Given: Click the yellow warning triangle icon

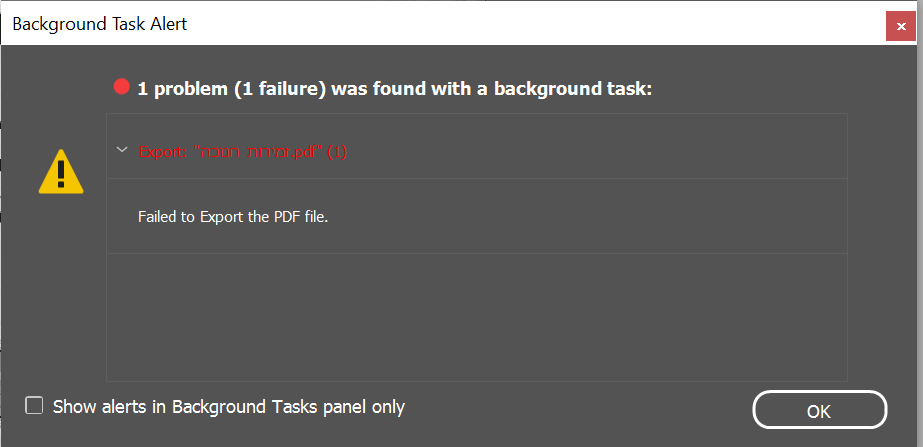Looking at the screenshot, I should [61, 171].
